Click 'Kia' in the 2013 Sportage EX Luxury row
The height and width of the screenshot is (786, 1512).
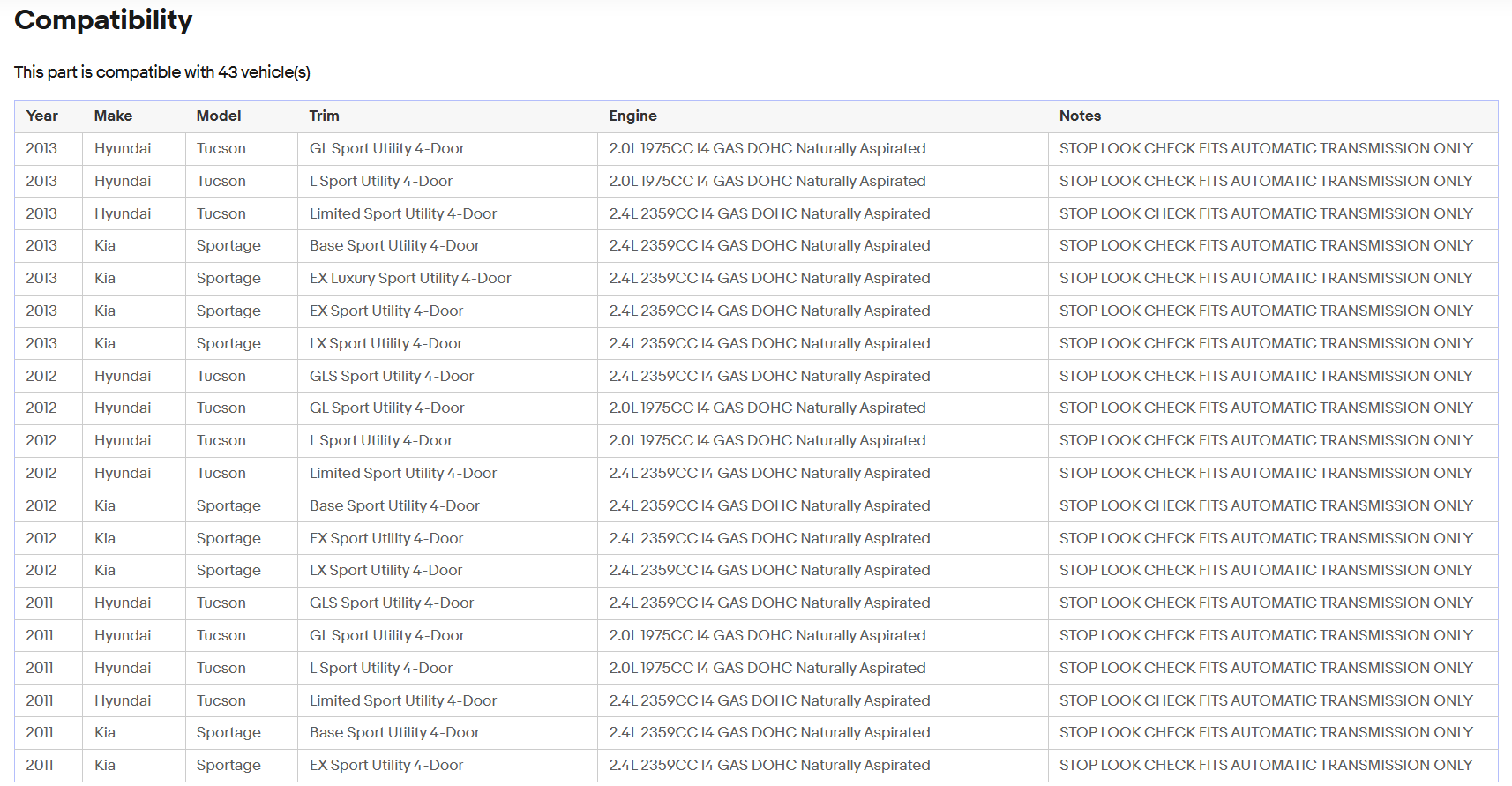(105, 278)
